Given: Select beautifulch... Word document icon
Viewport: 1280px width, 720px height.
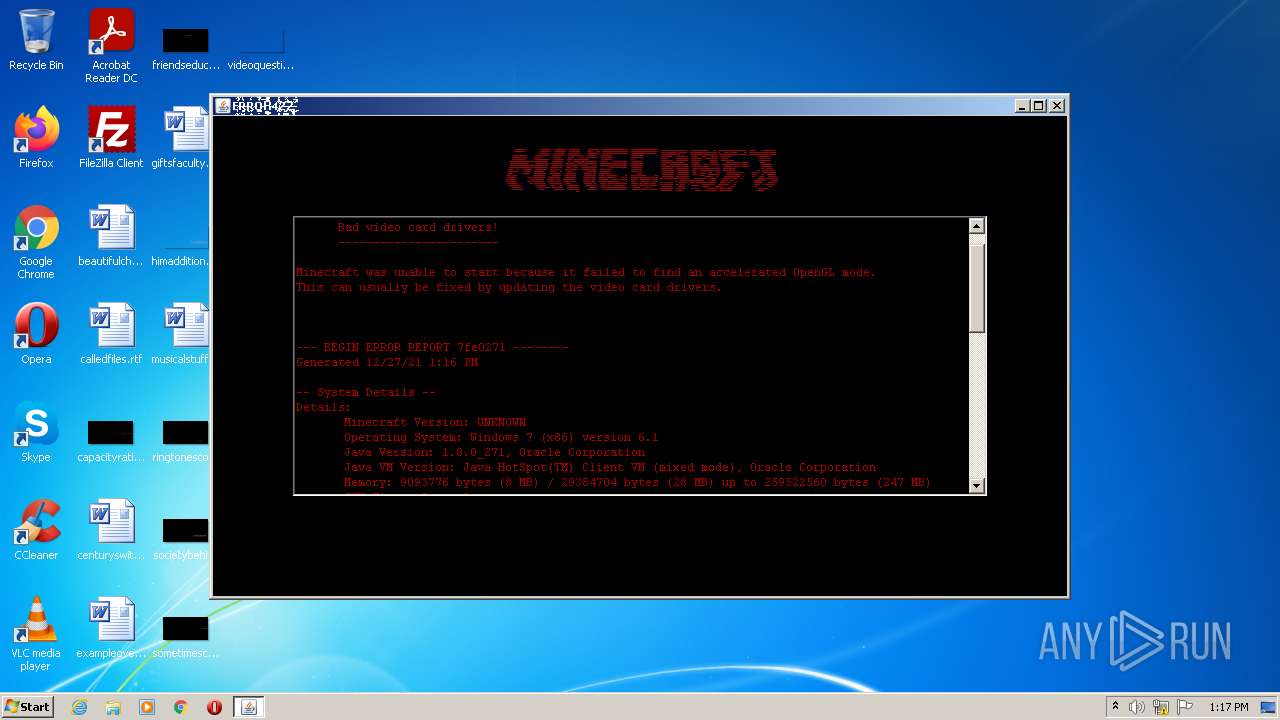Looking at the screenshot, I should click(111, 236).
